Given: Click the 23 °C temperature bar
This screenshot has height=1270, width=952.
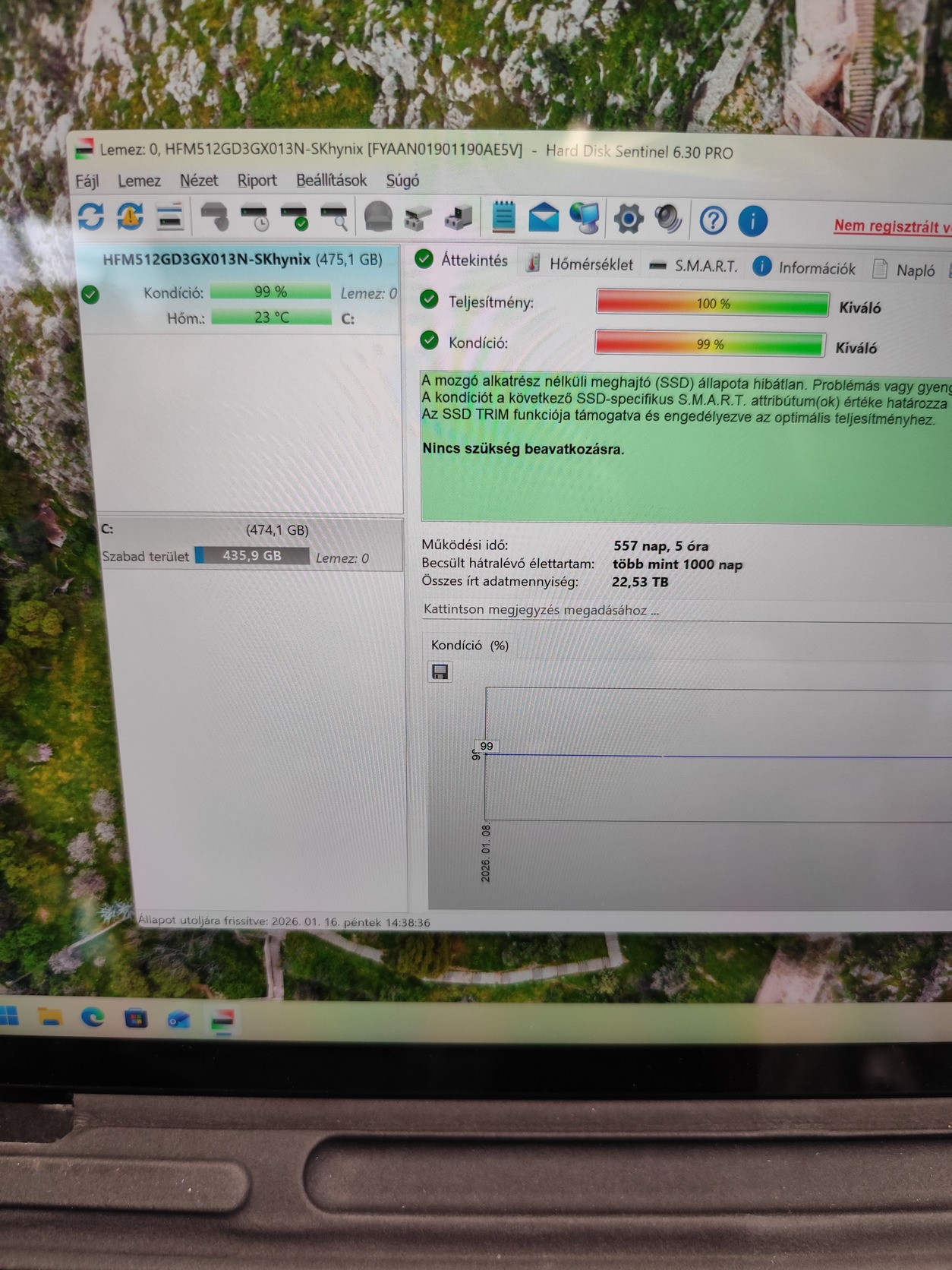Looking at the screenshot, I should [x=271, y=317].
